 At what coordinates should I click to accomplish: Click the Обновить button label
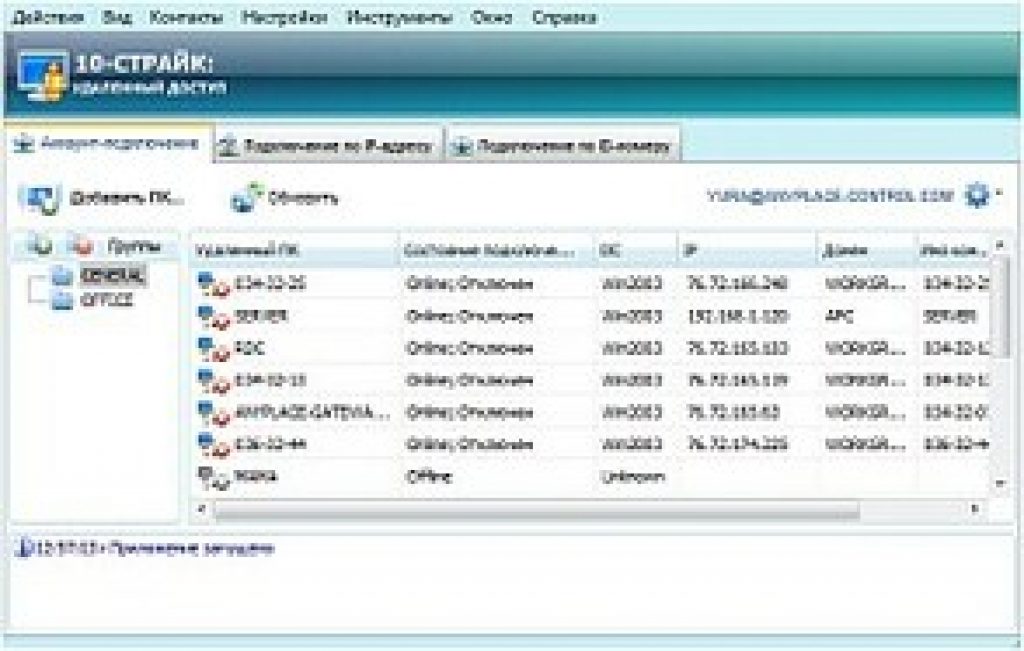click(x=303, y=198)
